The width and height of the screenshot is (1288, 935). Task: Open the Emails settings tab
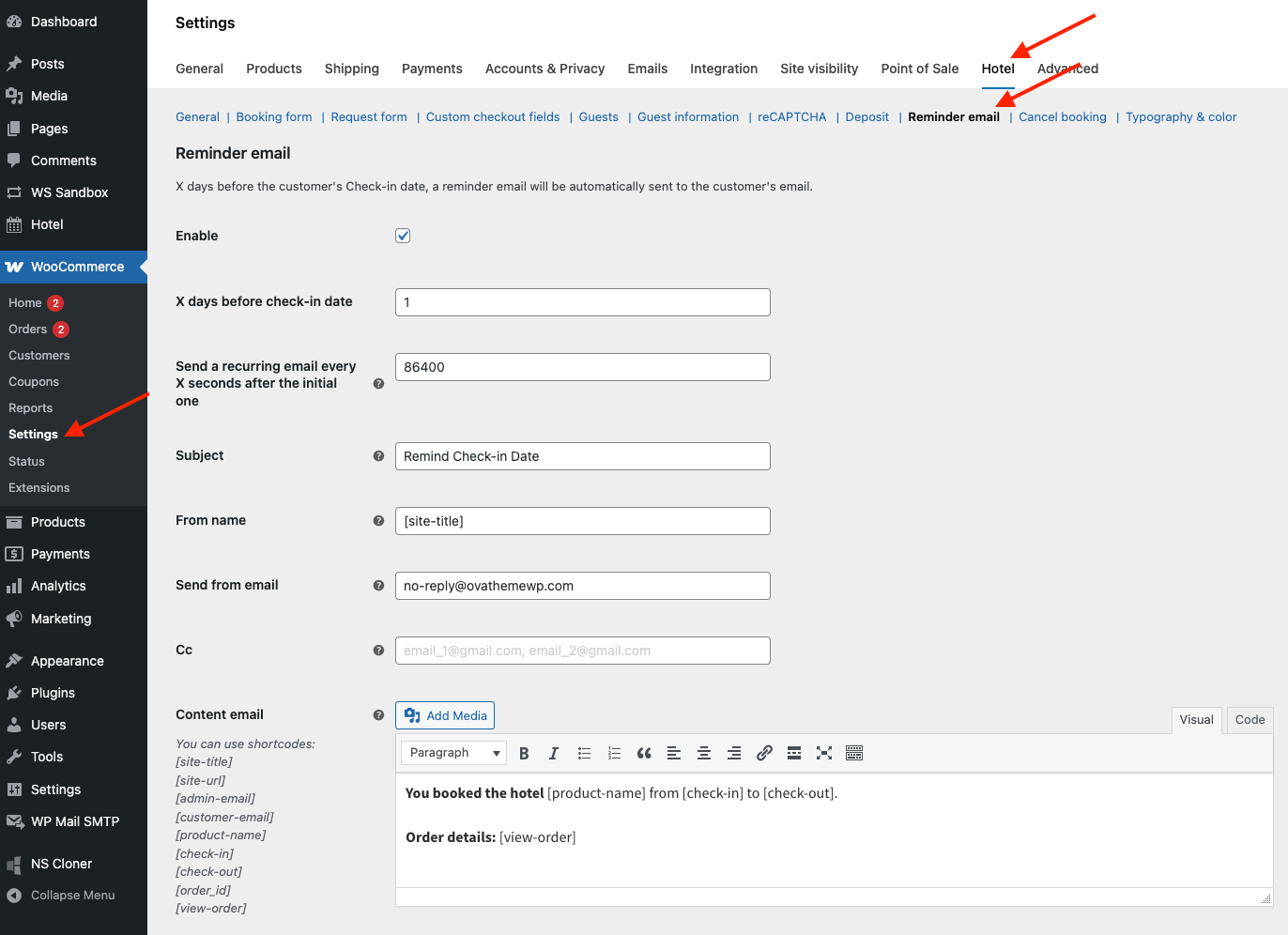pyautogui.click(x=647, y=69)
